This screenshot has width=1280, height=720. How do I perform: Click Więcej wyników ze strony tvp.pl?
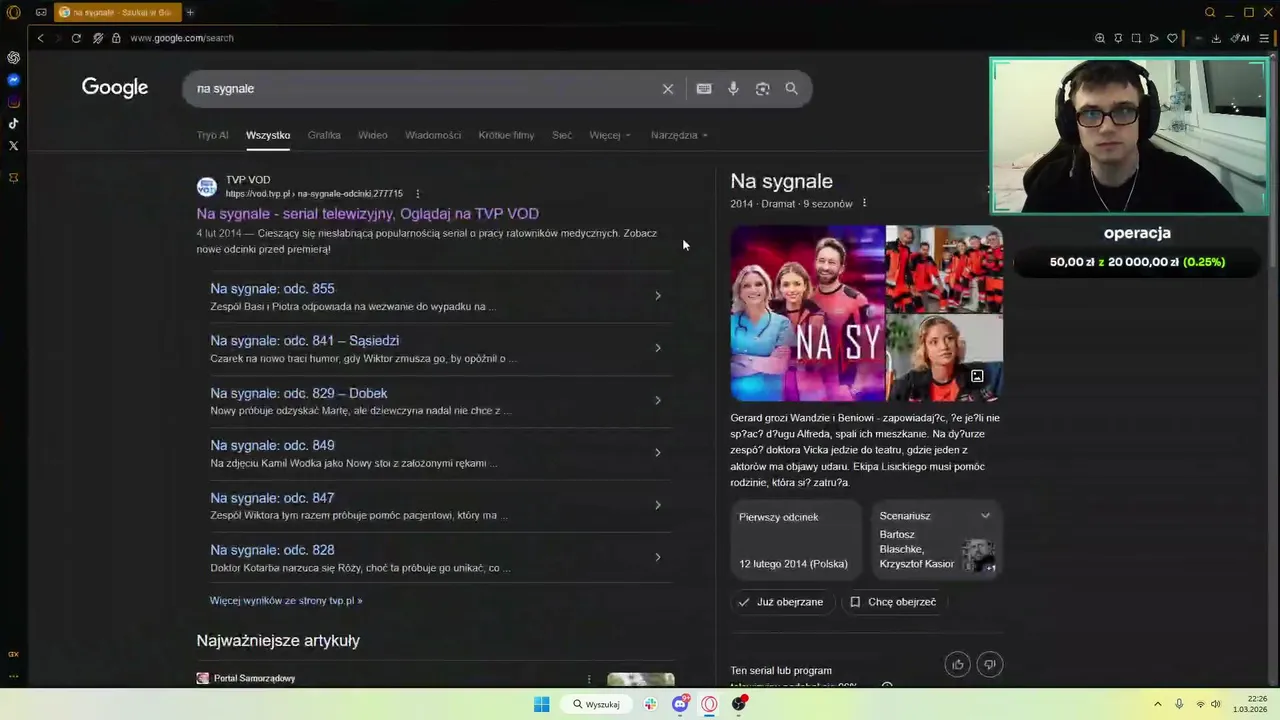(286, 601)
